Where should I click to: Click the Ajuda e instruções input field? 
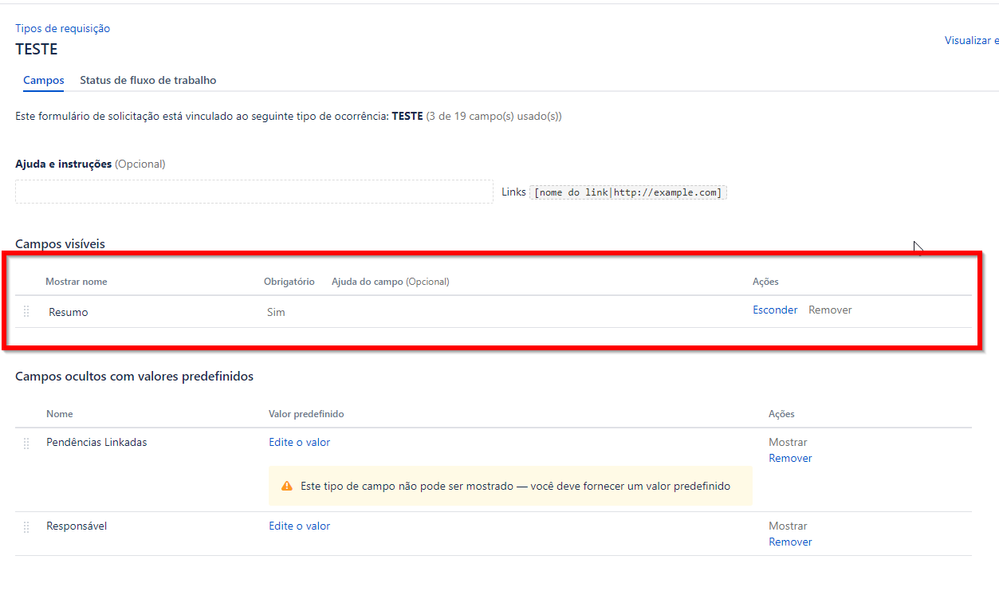coord(254,192)
